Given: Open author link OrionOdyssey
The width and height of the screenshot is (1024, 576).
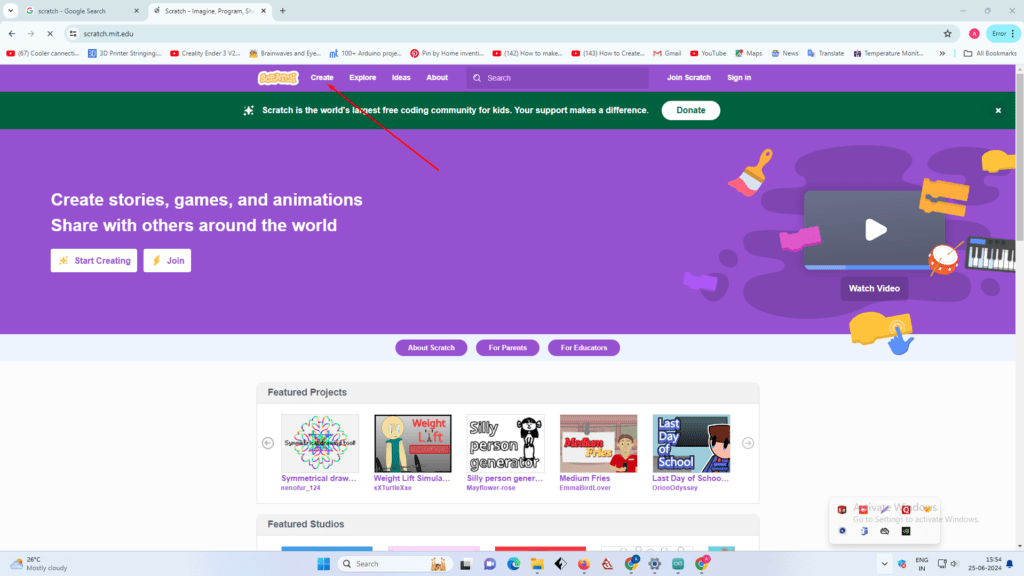Looking at the screenshot, I should [675, 488].
